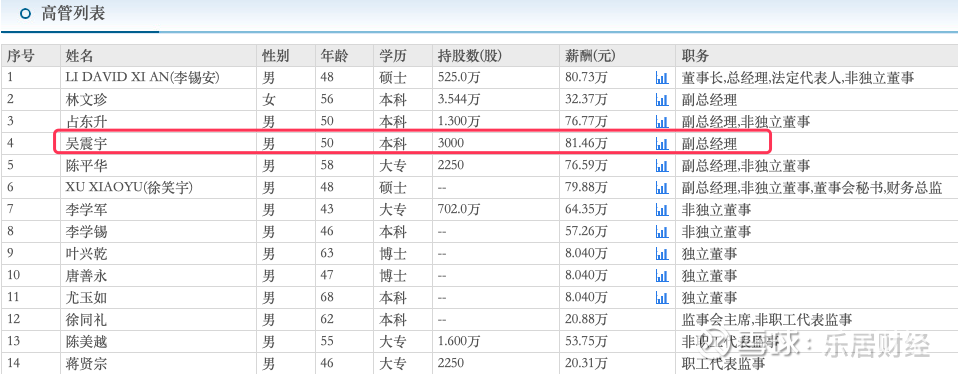The image size is (958, 374).
Task: Select the name 陈平华
Action: (87, 166)
